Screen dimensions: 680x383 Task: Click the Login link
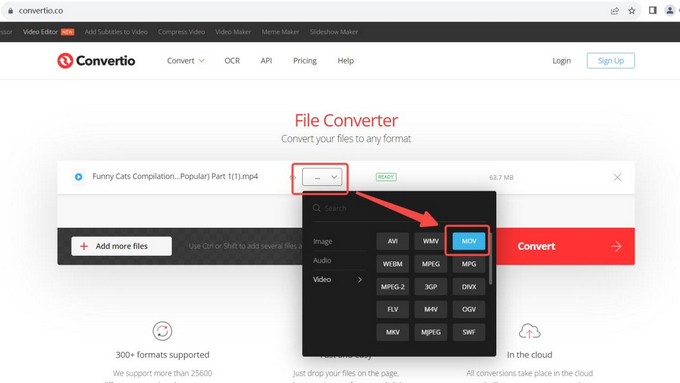click(562, 61)
